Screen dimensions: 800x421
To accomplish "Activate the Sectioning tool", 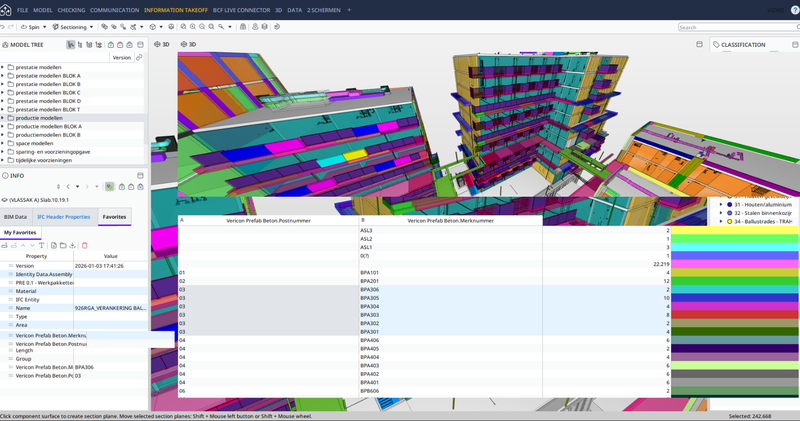I will tap(69, 27).
